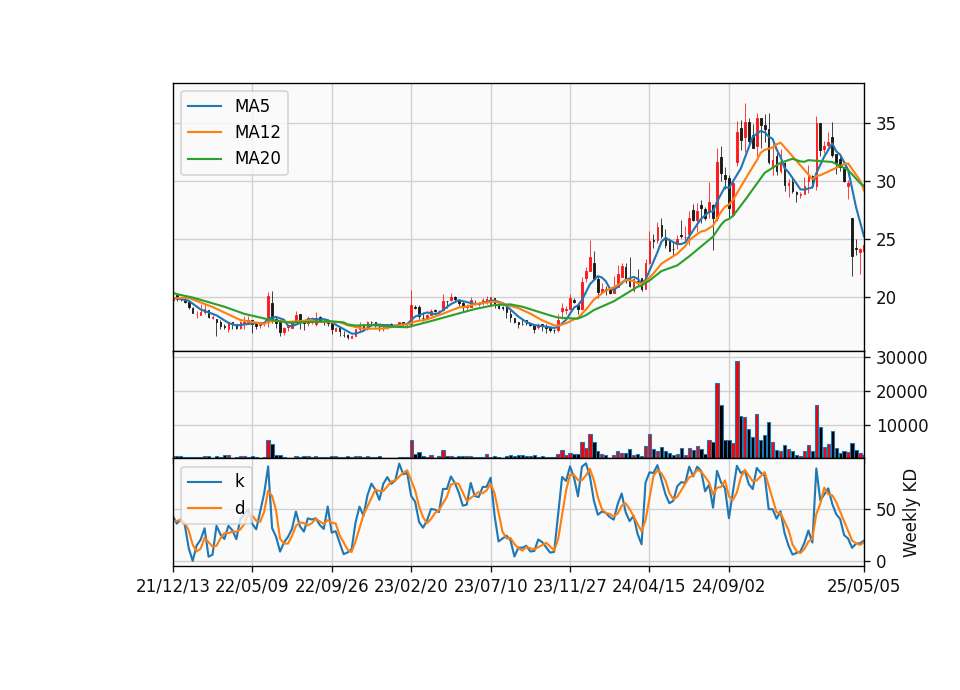Click the 22/09/26 date tick label
The width and height of the screenshot is (960, 690).
(331, 586)
